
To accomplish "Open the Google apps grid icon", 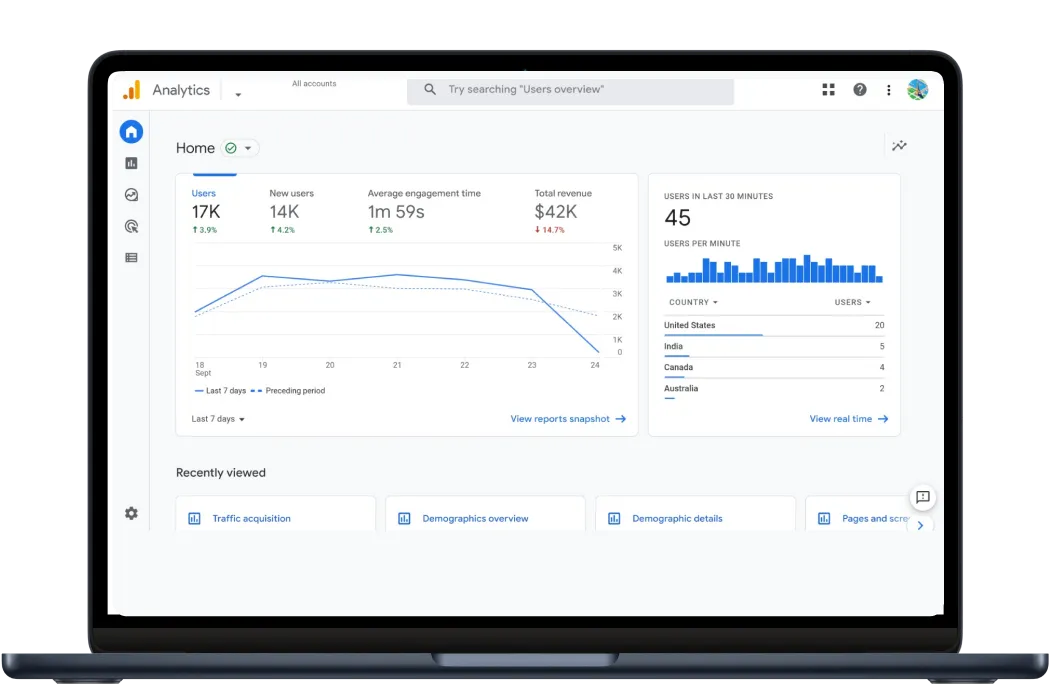I will (829, 89).
